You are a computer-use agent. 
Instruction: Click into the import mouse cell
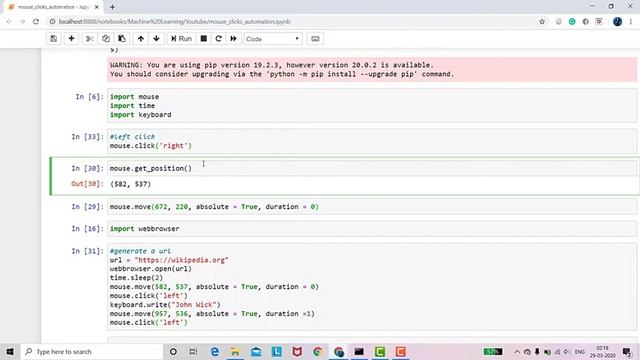tap(371, 106)
